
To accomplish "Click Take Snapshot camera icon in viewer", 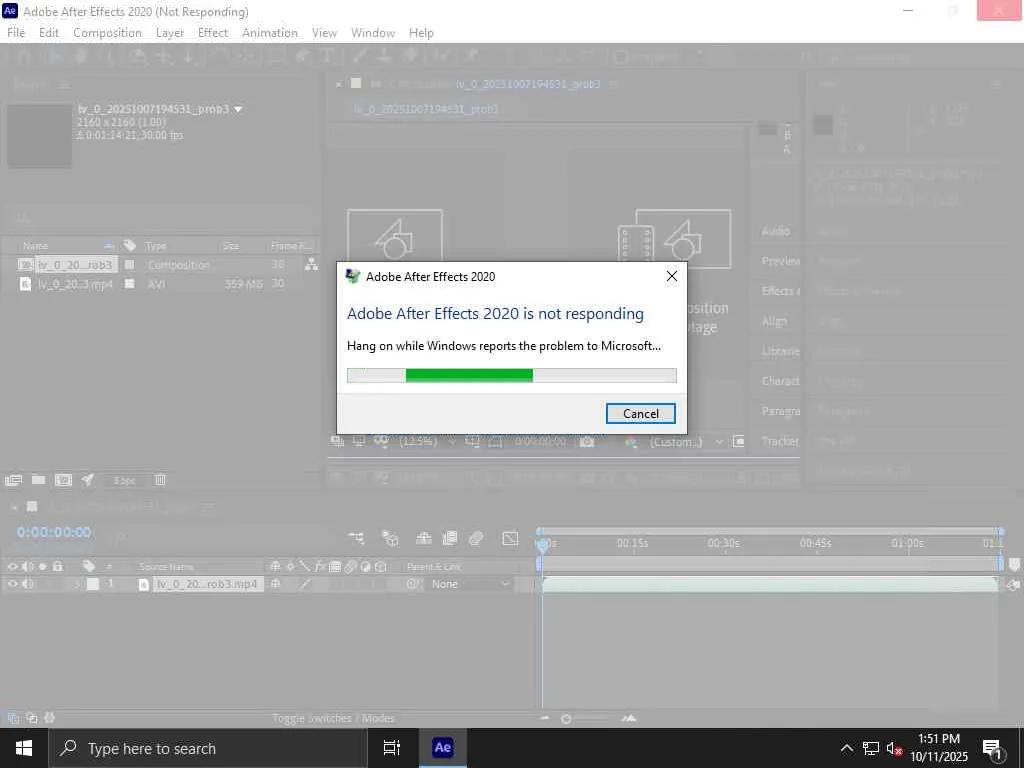I will point(587,442).
